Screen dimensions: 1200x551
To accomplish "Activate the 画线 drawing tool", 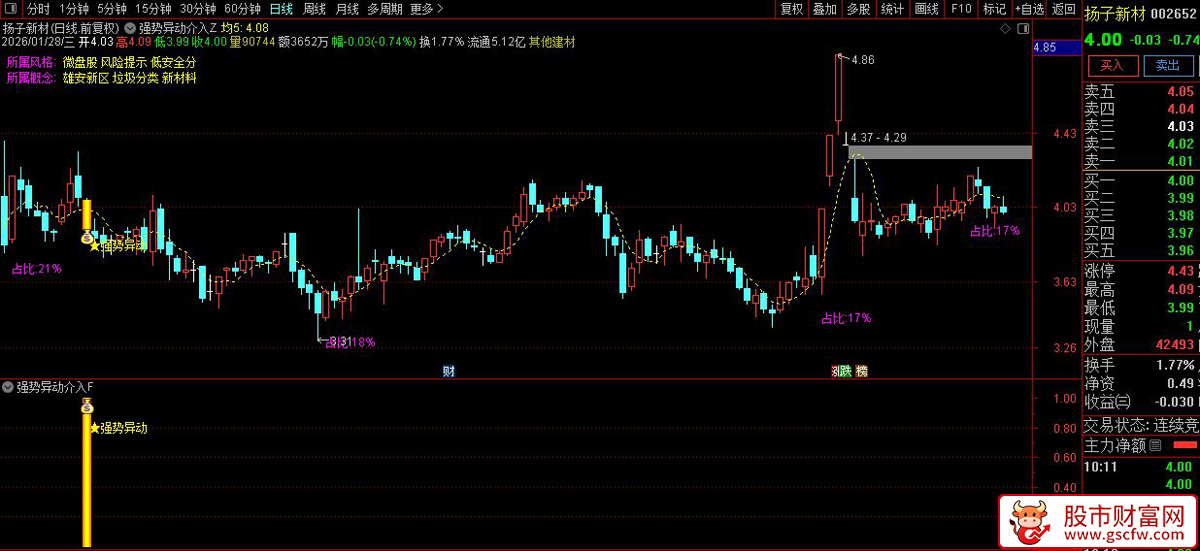I will [927, 9].
